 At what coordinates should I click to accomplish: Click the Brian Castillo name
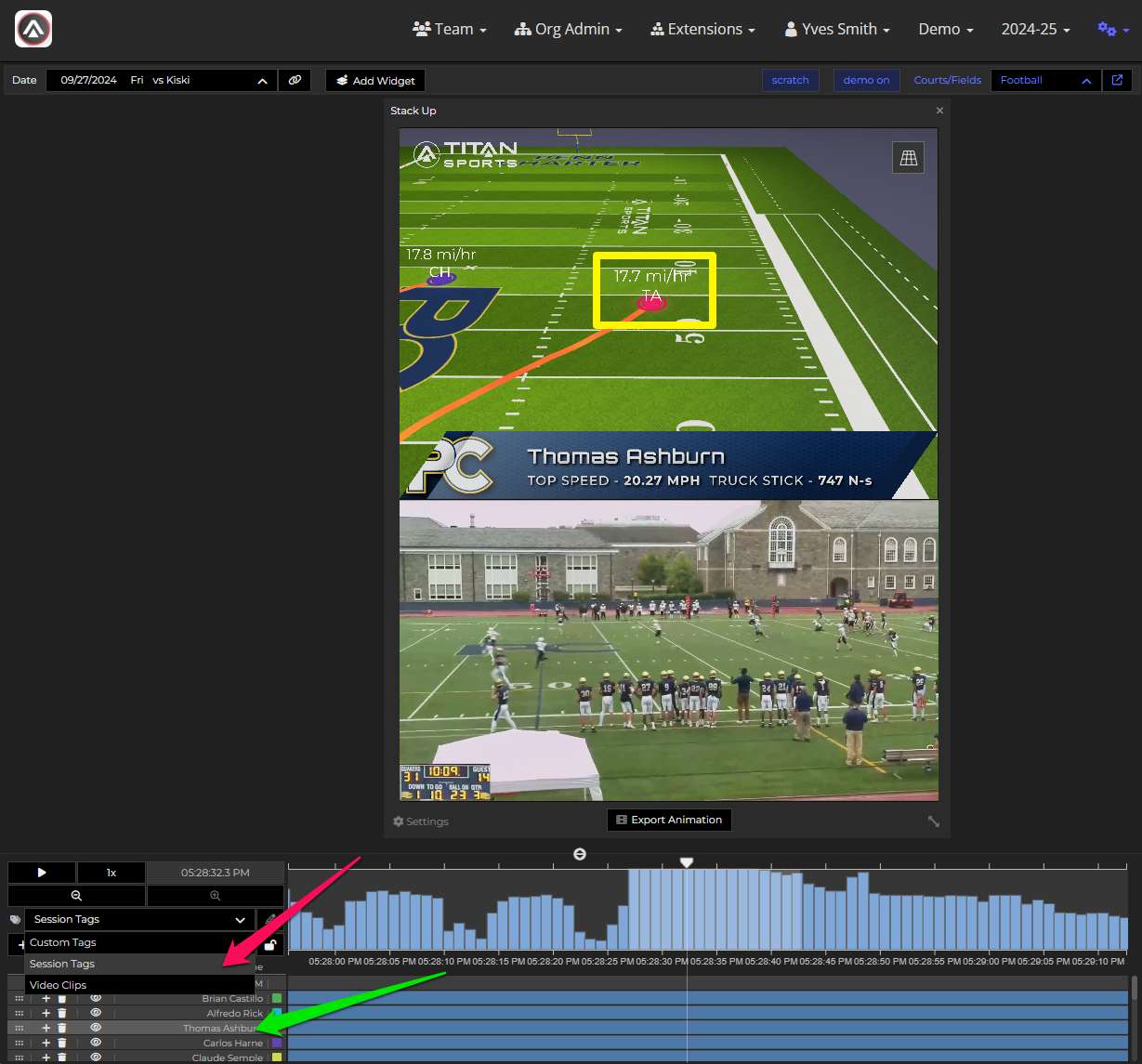pos(232,999)
